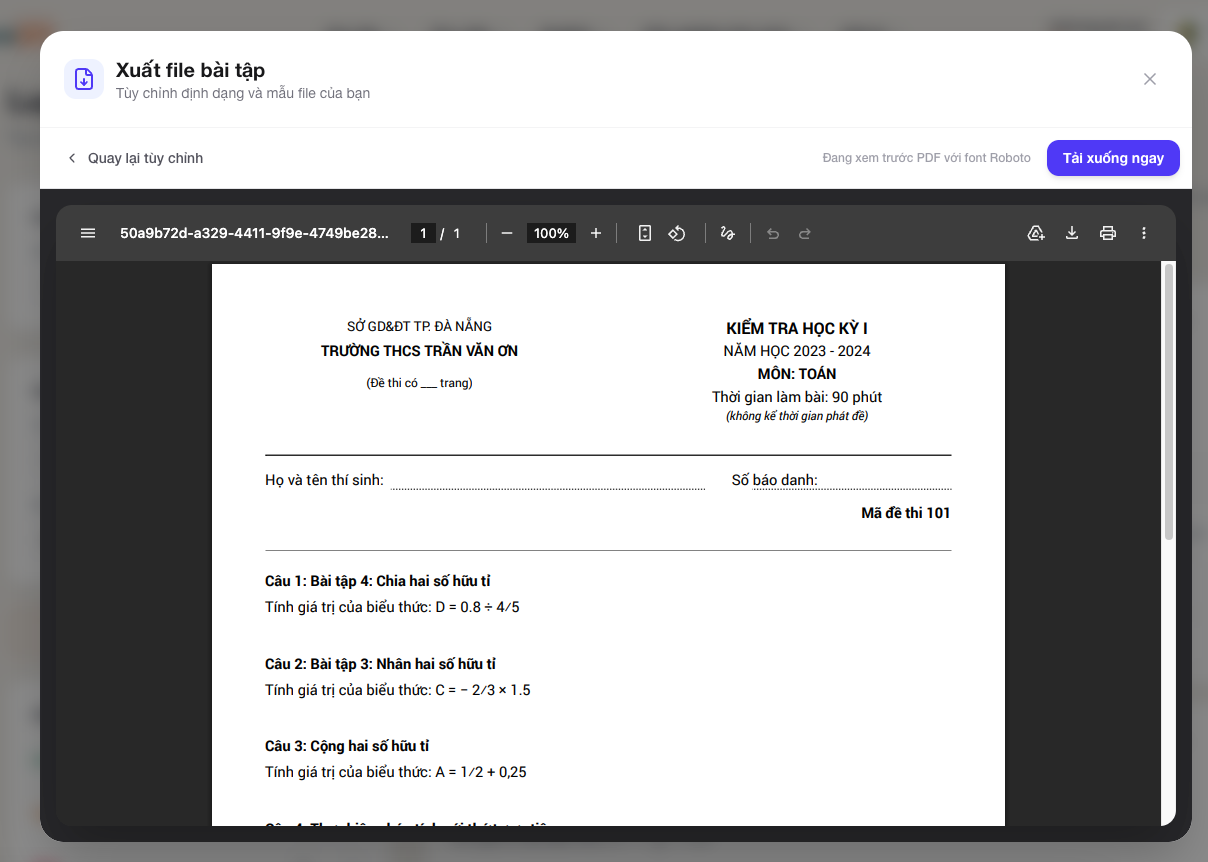Zoom out with the minus icon
This screenshot has width=1208, height=862.
pos(507,233)
